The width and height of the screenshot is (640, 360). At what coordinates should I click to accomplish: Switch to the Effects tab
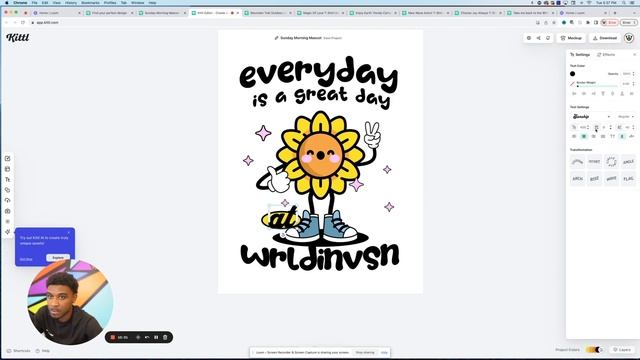click(x=606, y=55)
